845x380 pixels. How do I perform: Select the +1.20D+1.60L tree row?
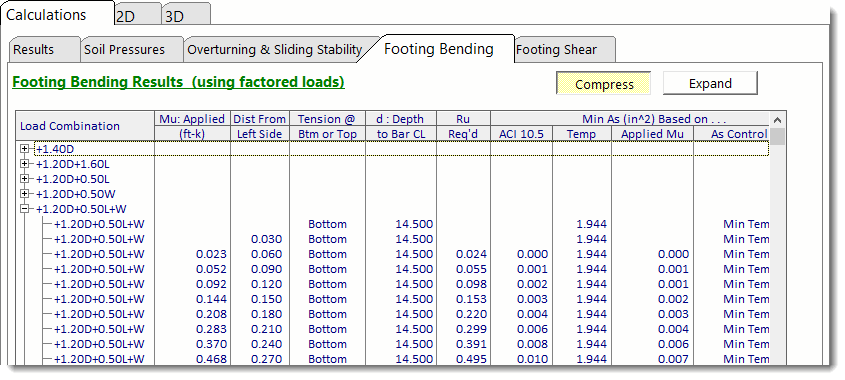[73, 164]
